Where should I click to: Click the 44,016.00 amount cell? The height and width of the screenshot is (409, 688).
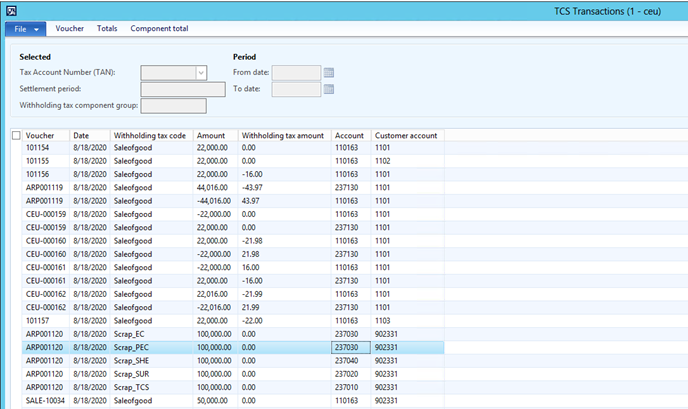click(215, 188)
